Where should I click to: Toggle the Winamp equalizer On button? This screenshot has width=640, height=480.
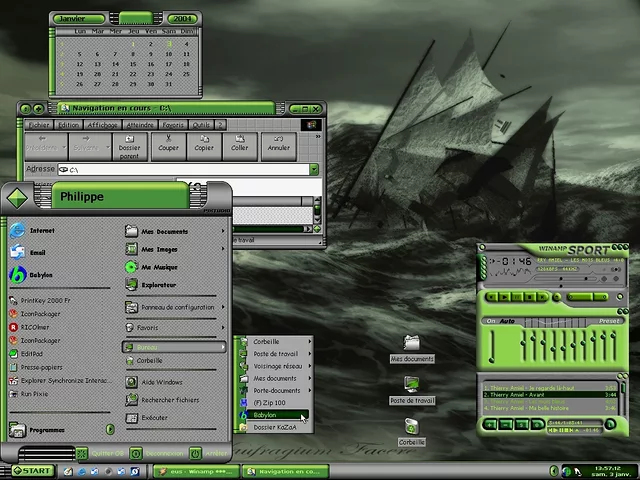(491, 321)
